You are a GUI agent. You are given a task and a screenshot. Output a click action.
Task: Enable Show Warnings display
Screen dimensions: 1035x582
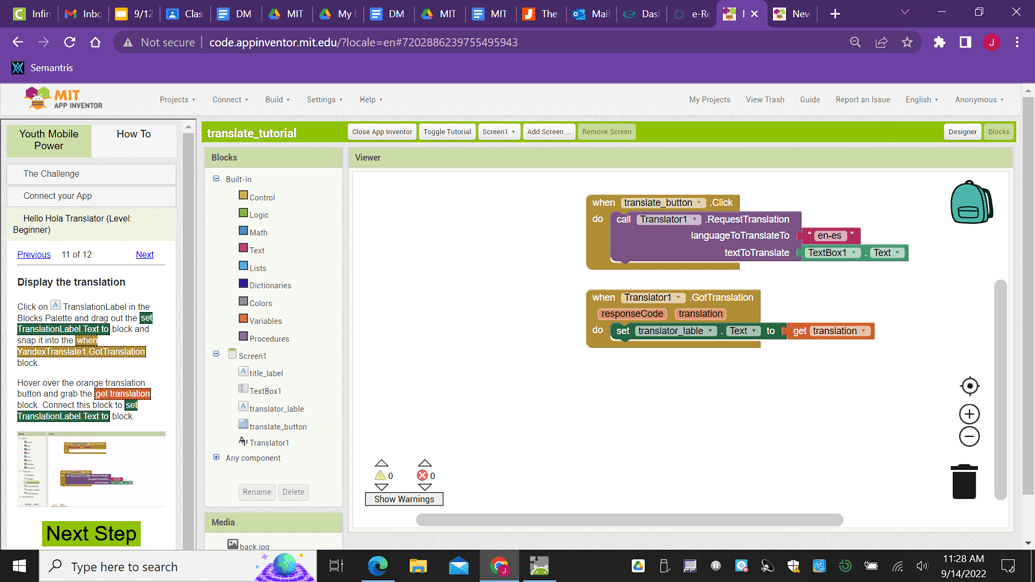[404, 498]
